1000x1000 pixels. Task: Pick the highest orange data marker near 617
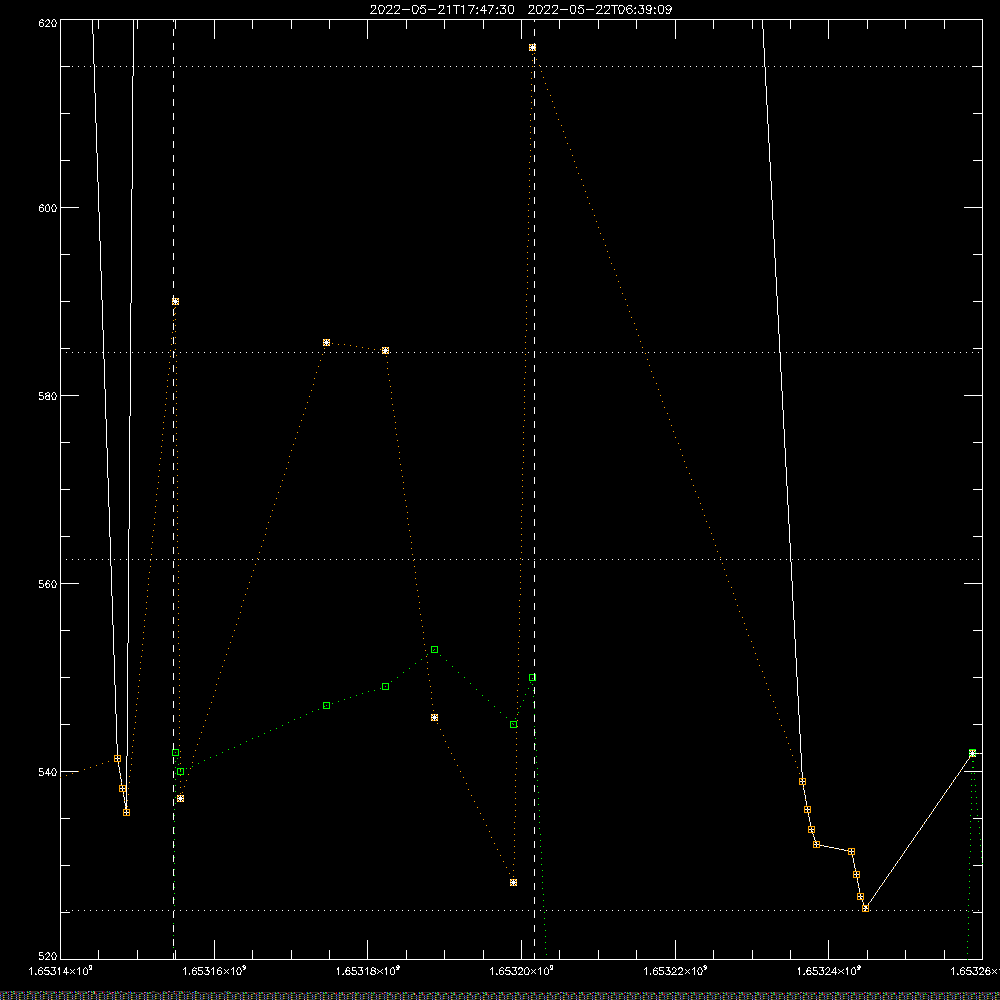(x=533, y=48)
